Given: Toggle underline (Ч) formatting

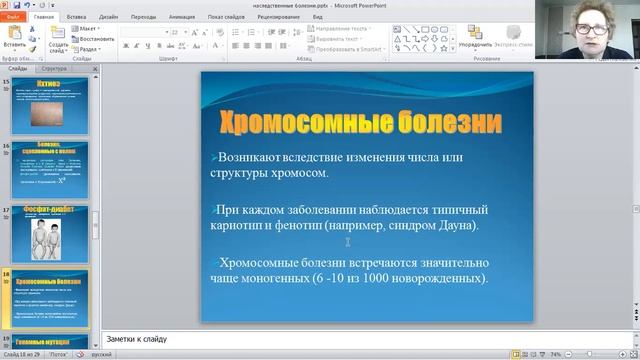Looking at the screenshot, I should [x=148, y=46].
